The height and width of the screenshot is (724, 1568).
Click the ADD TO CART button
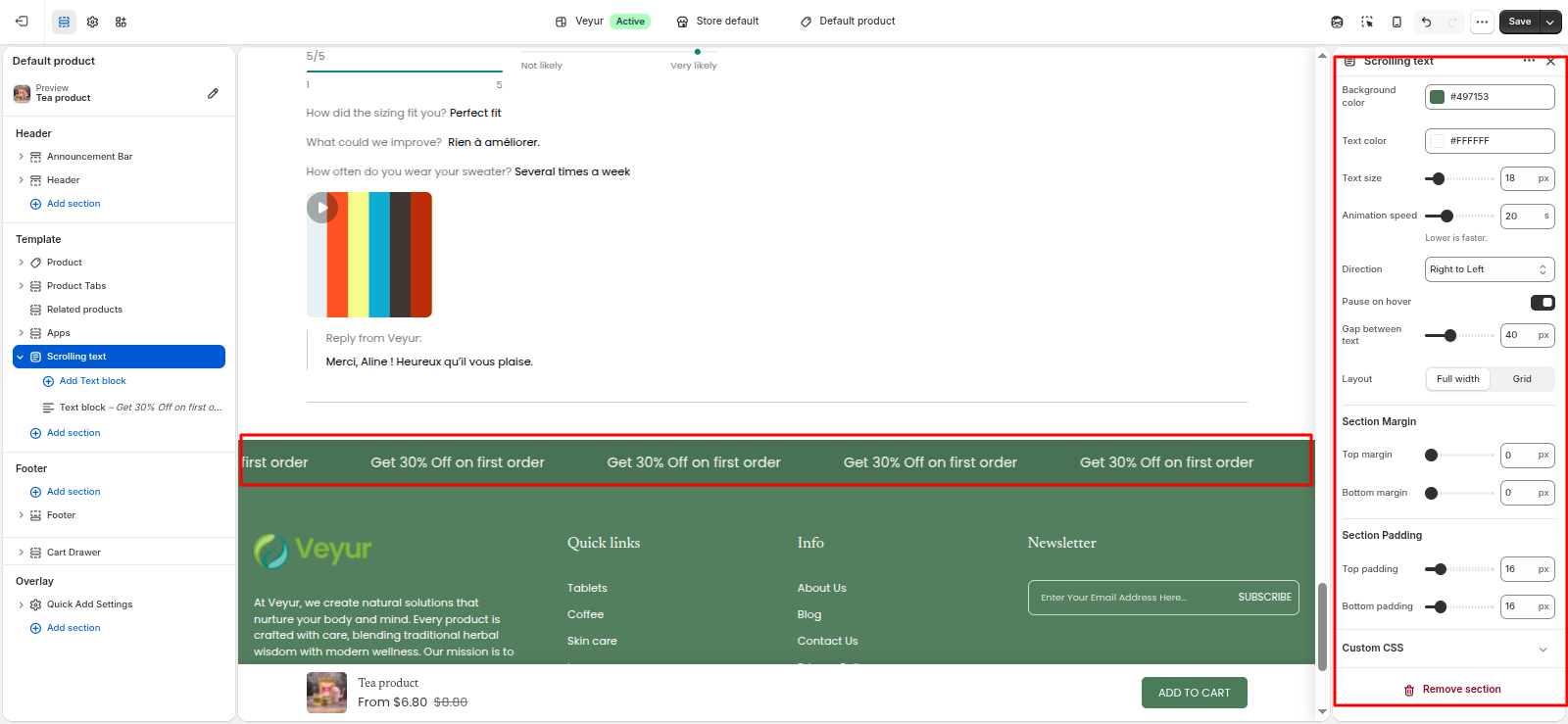point(1194,693)
